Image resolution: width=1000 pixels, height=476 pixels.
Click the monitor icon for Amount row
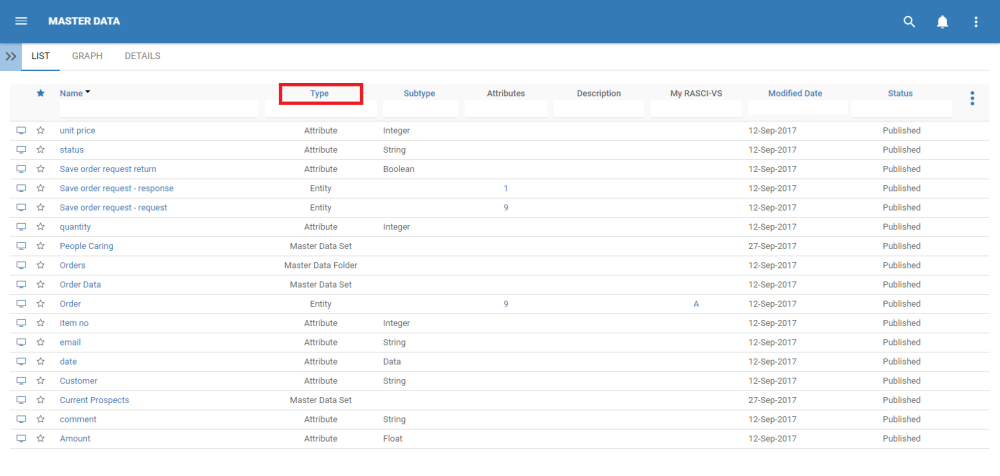(x=21, y=439)
